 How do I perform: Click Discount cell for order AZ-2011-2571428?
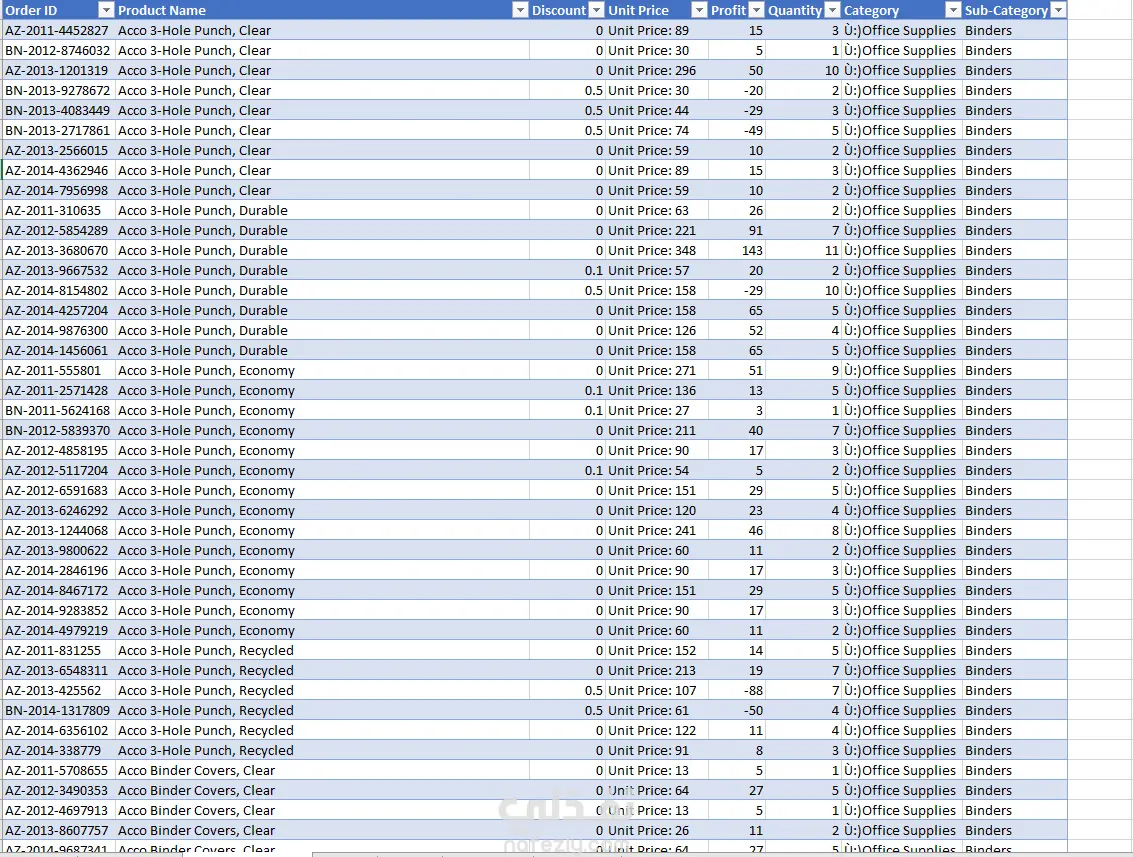pos(567,390)
